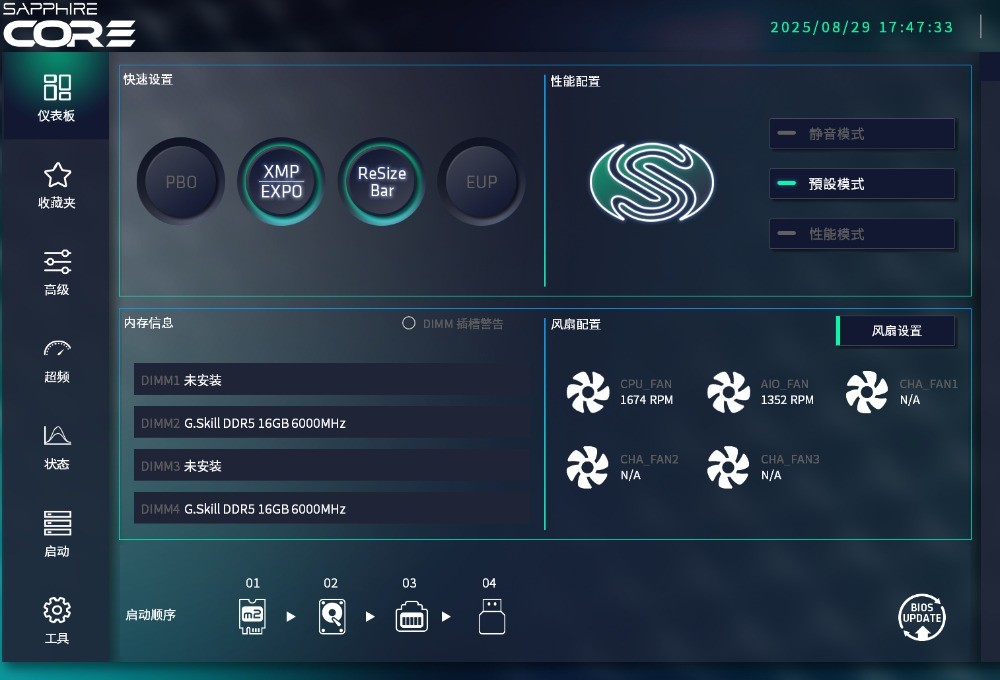Select the network boot device icon

click(x=411, y=617)
